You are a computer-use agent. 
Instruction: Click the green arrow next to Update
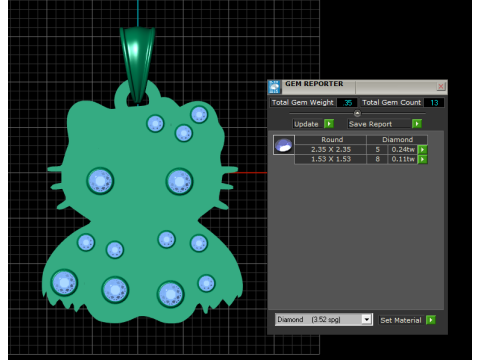pyautogui.click(x=329, y=124)
